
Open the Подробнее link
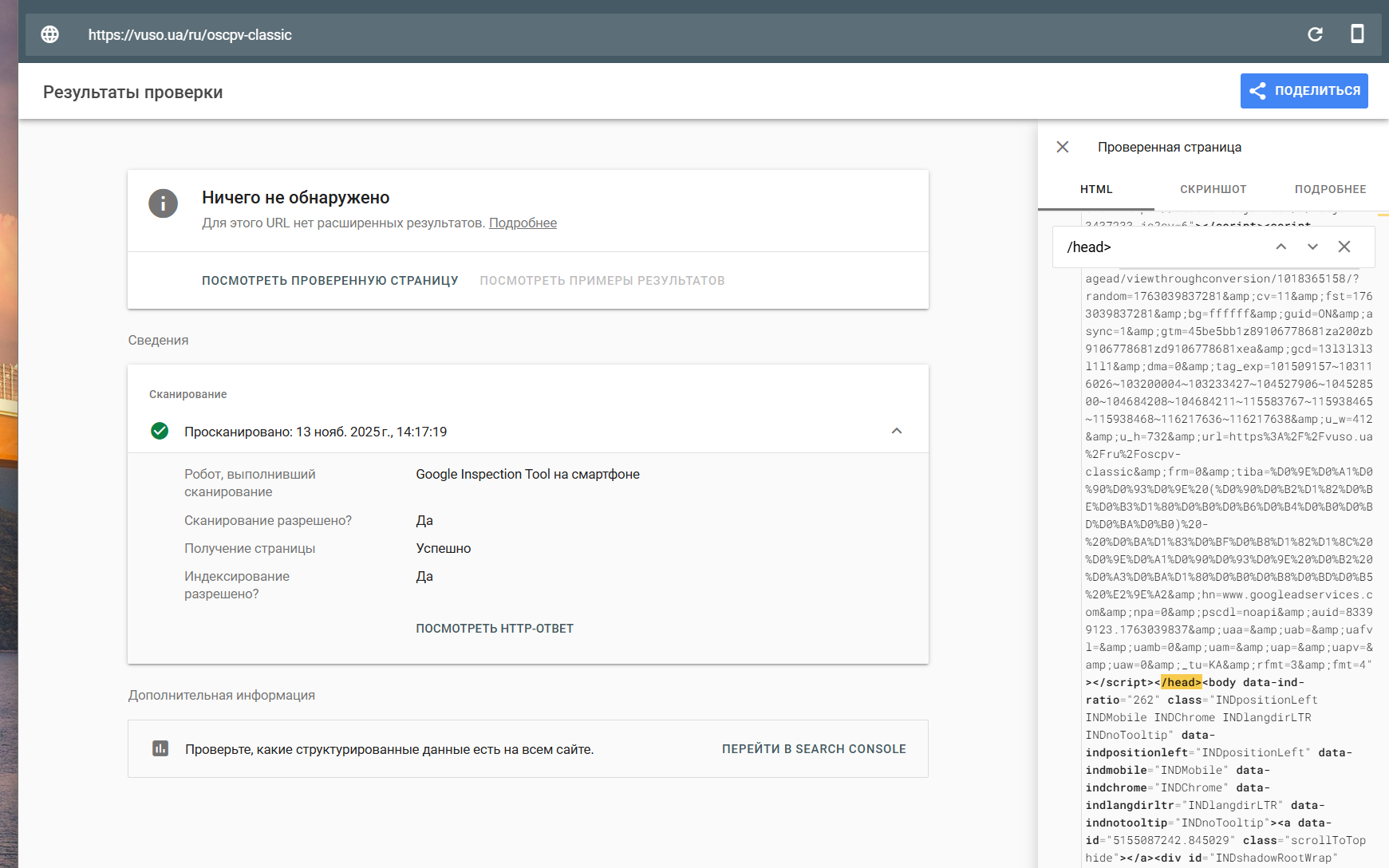coord(523,223)
